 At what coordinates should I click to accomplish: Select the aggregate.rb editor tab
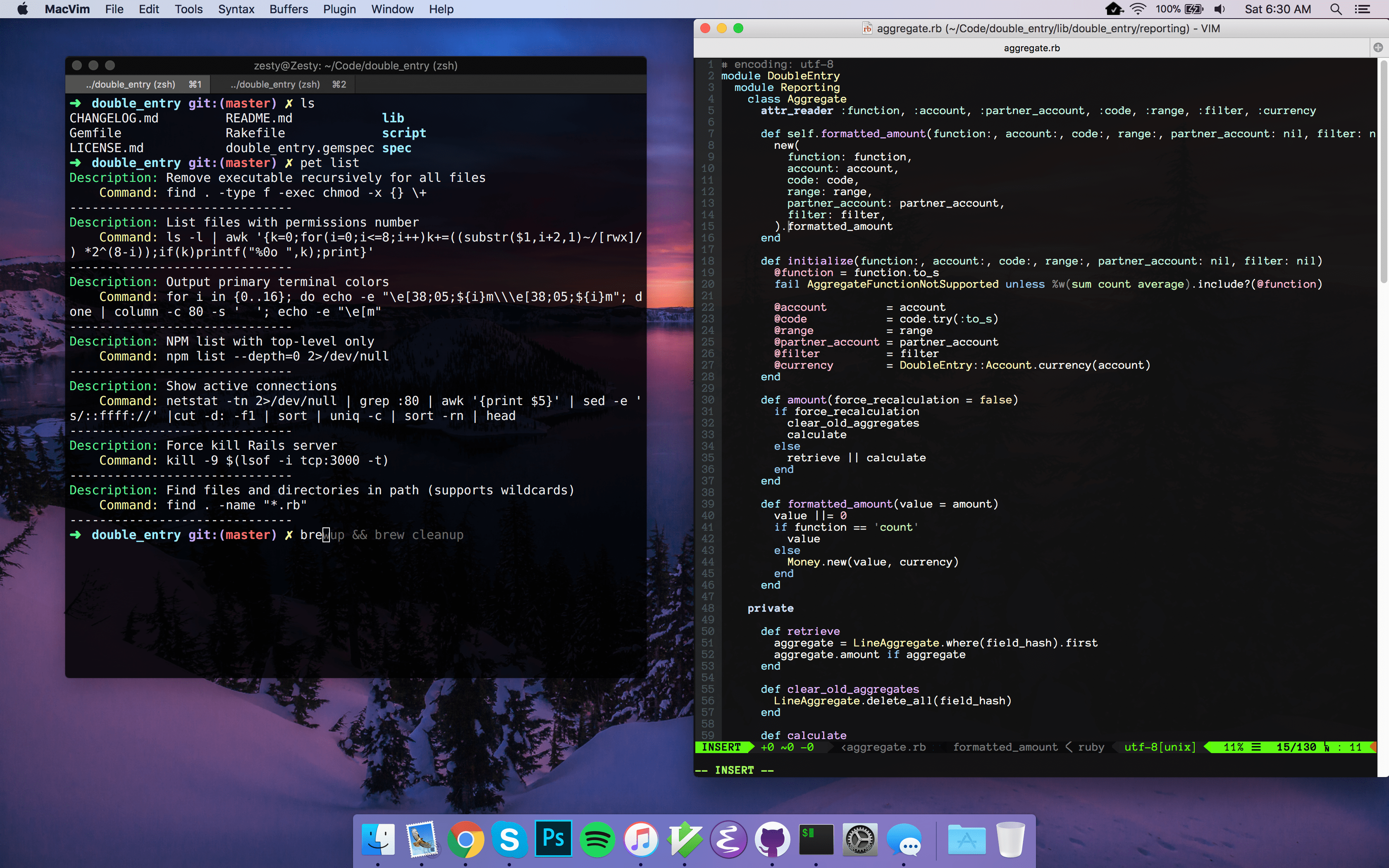(1031, 48)
